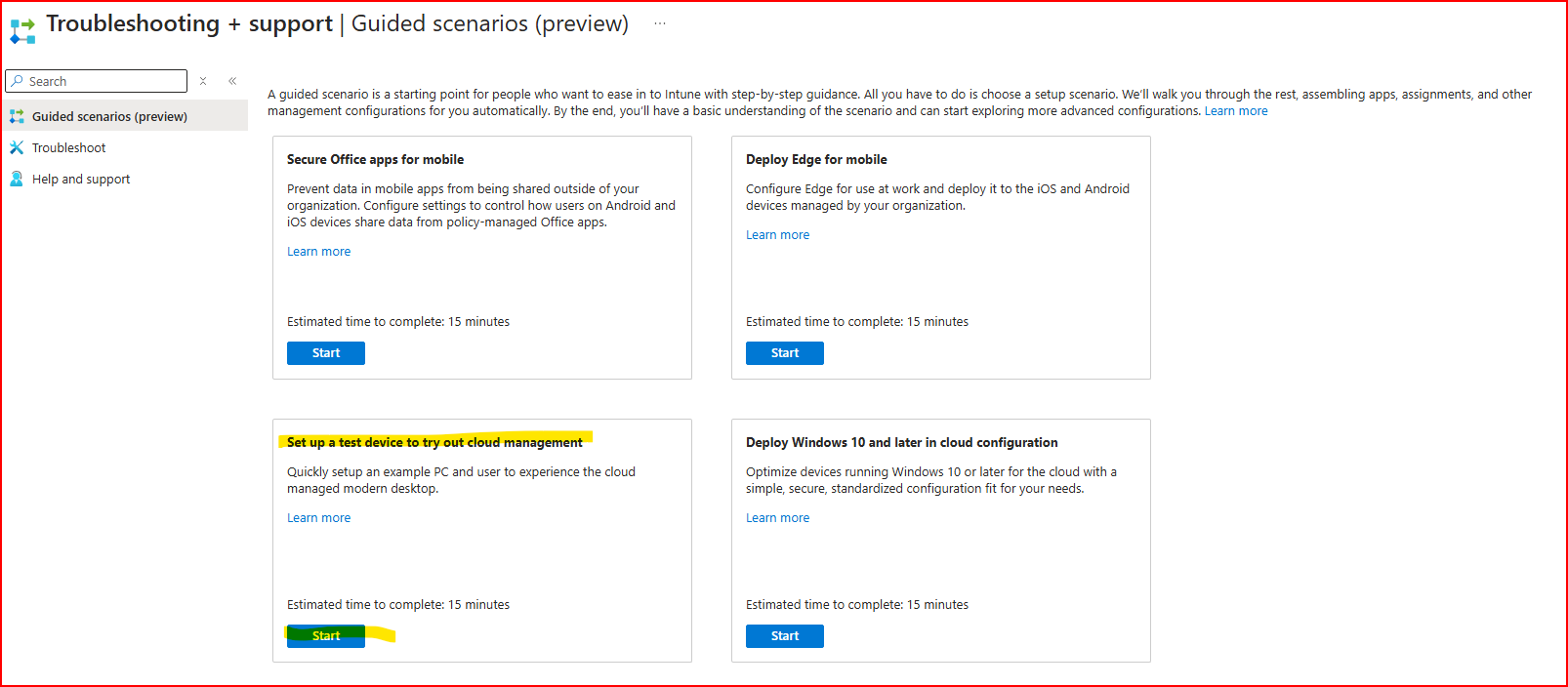Start Deploy Windows 10 cloud configuration scenario
This screenshot has width=1568, height=687.
(785, 636)
